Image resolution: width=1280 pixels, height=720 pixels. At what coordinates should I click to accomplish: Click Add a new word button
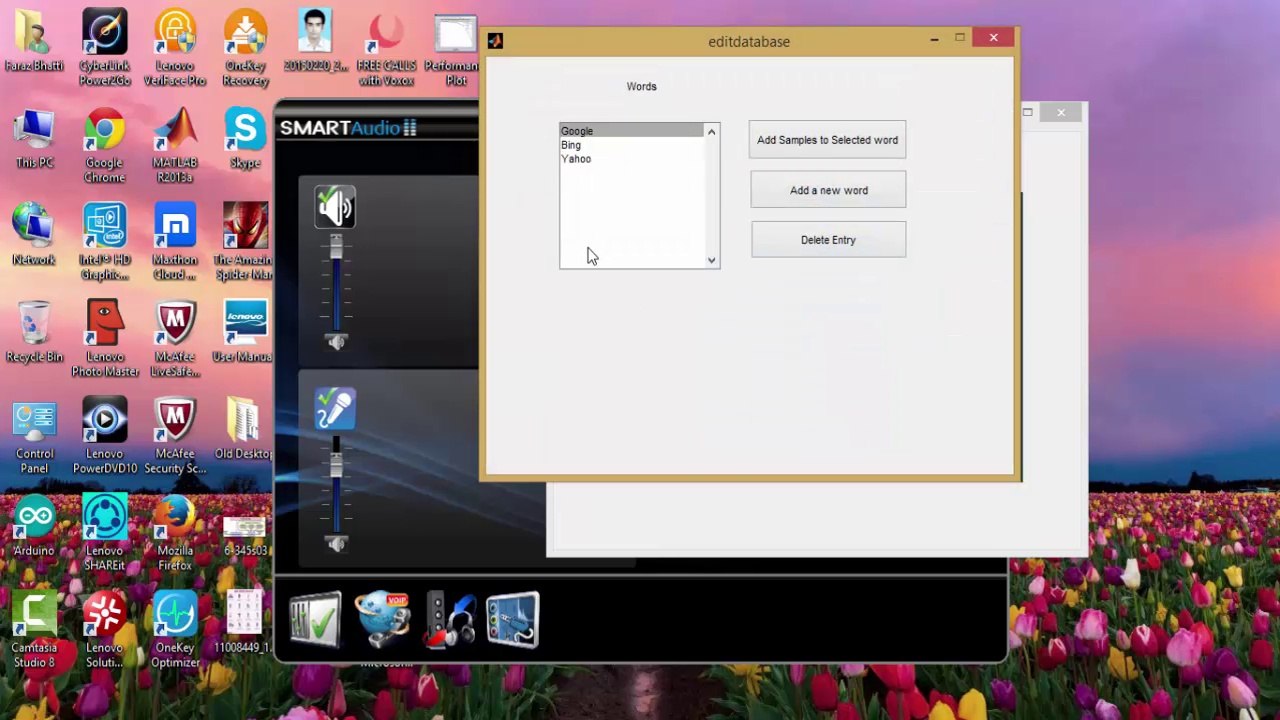[828, 190]
